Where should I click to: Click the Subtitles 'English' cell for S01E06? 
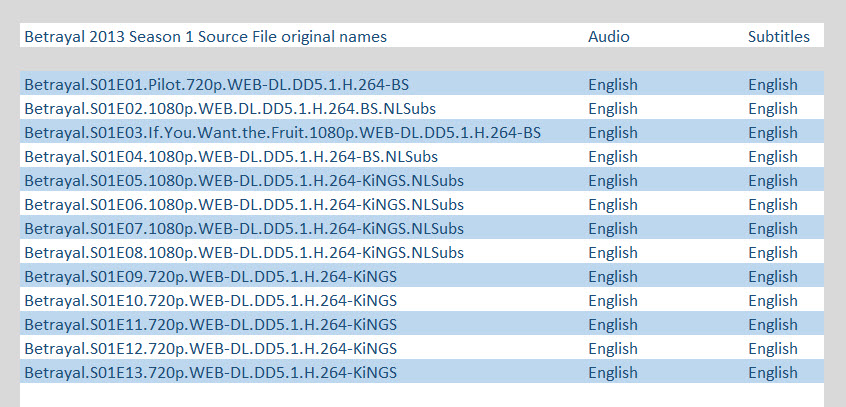pos(773,206)
